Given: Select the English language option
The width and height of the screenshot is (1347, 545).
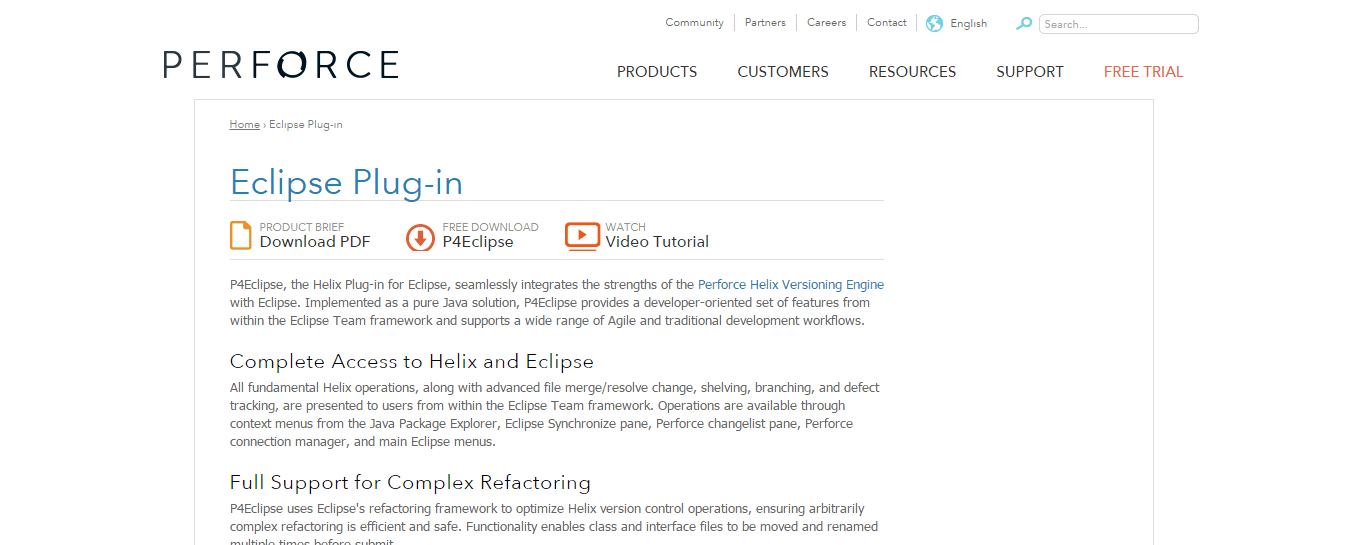Looking at the screenshot, I should [x=968, y=23].
